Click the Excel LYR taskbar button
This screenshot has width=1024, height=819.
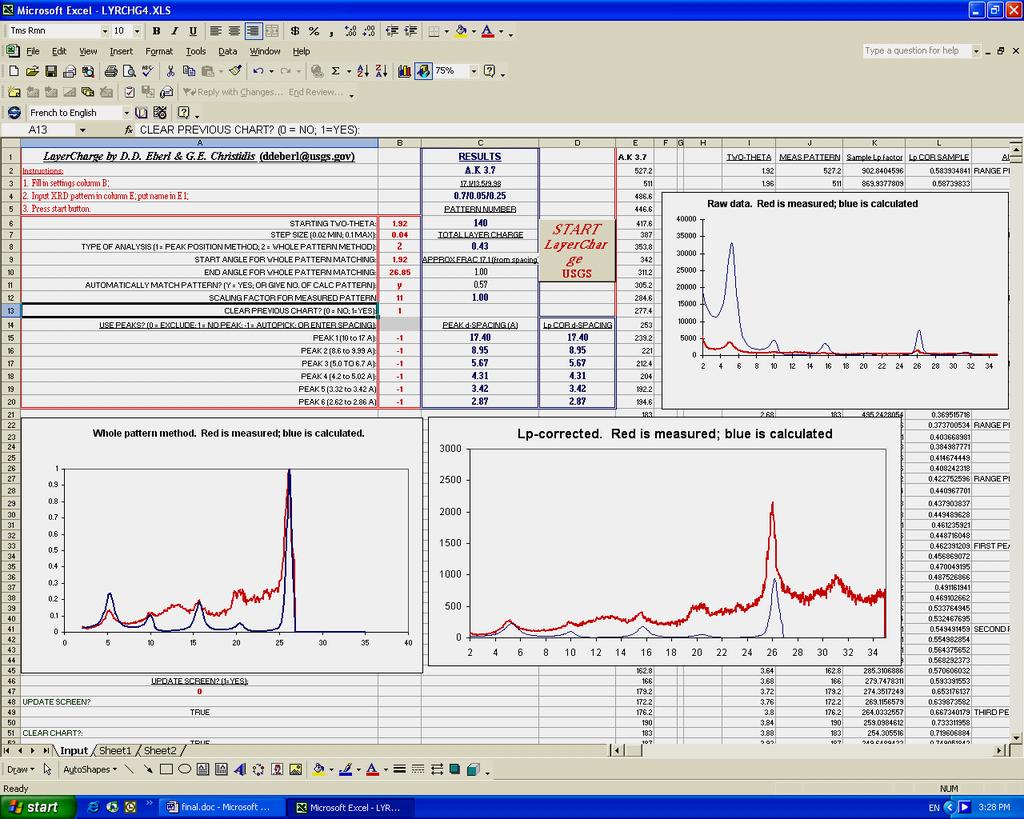point(353,807)
